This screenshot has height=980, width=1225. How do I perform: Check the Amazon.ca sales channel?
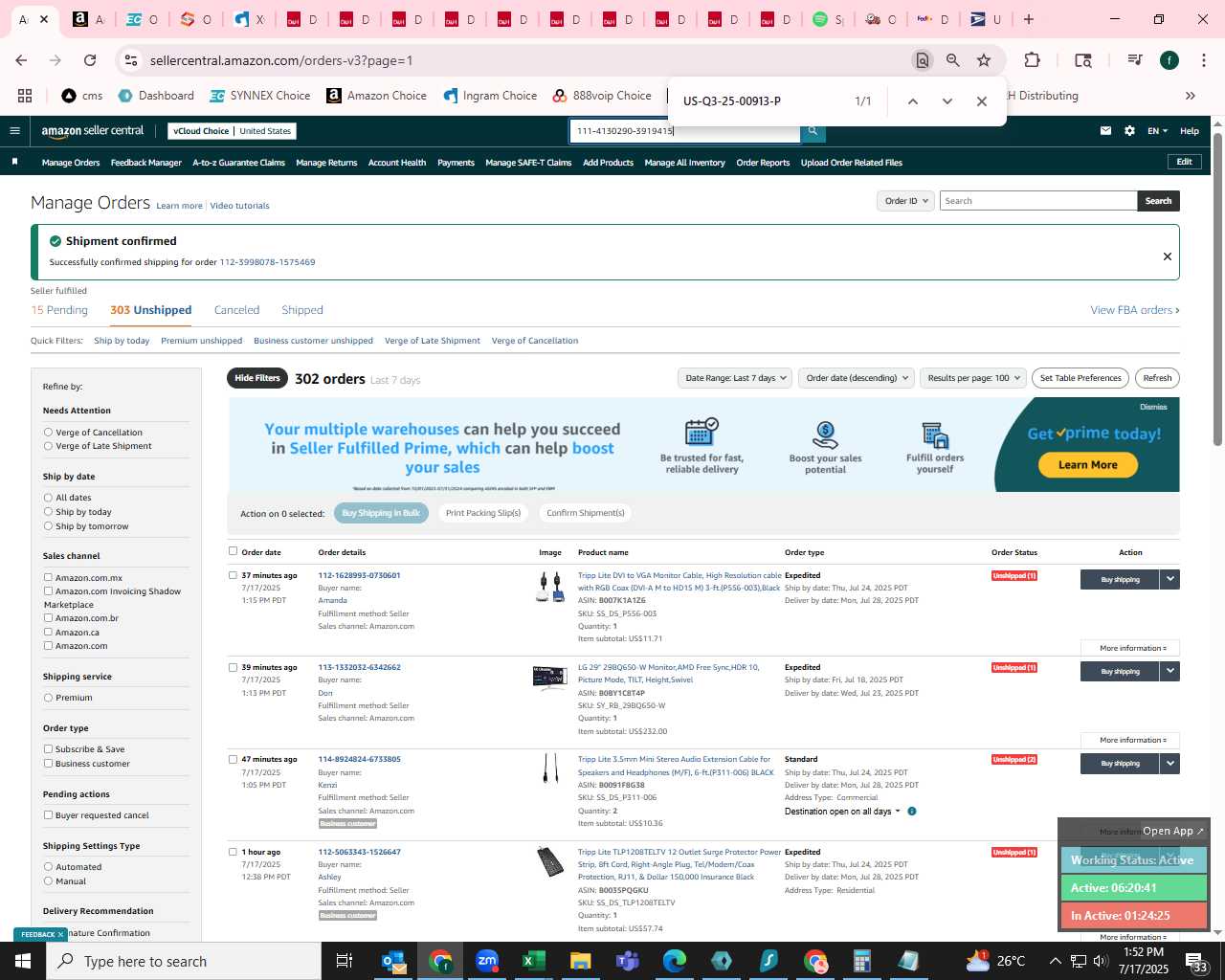point(48,633)
